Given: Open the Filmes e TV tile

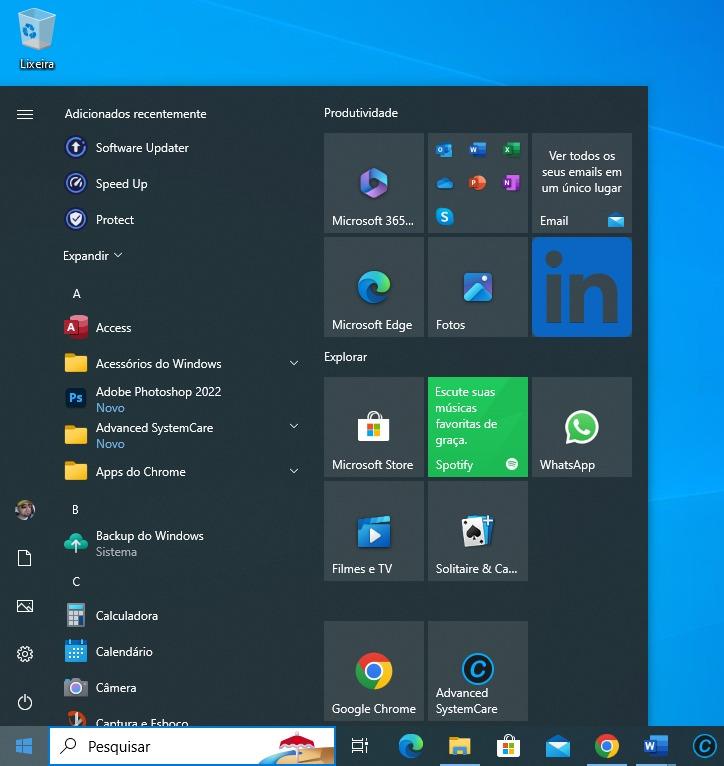Looking at the screenshot, I should [x=374, y=531].
